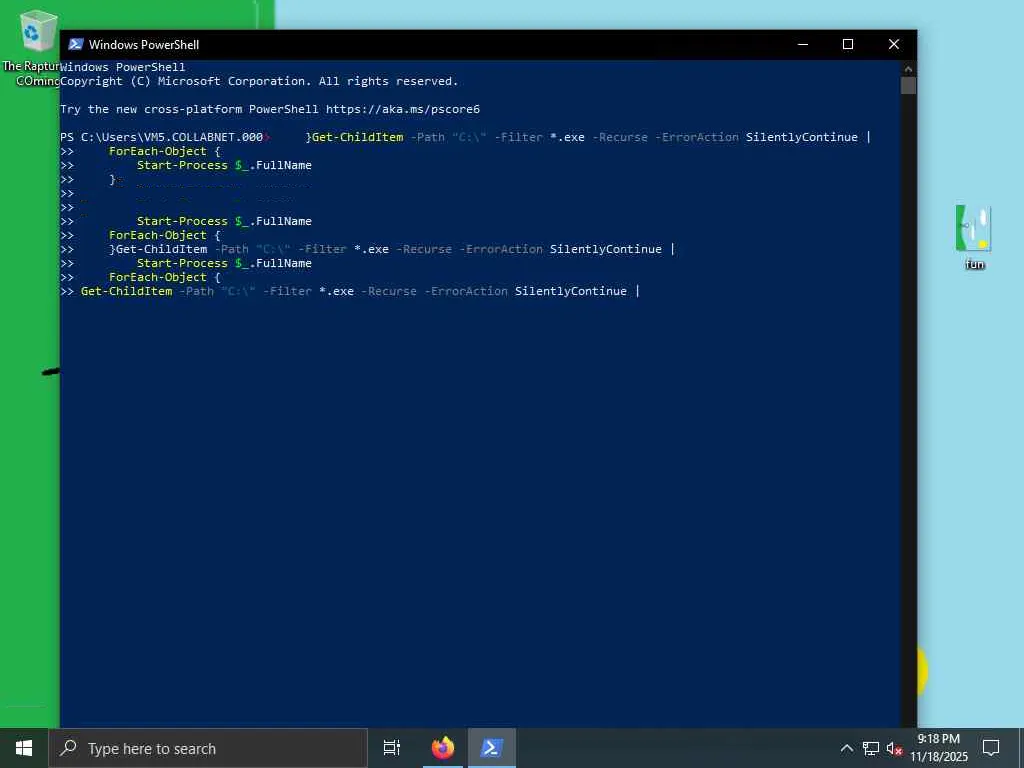This screenshot has width=1024, height=768.
Task: Close the PowerShell window
Action: tap(894, 44)
